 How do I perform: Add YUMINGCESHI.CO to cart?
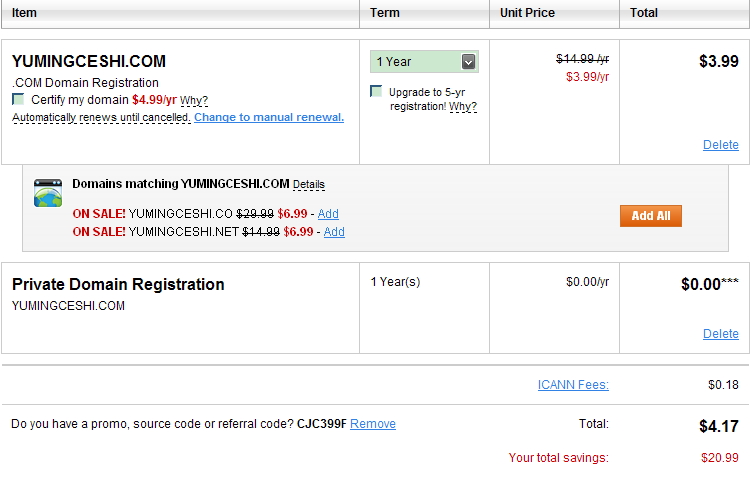tap(328, 214)
